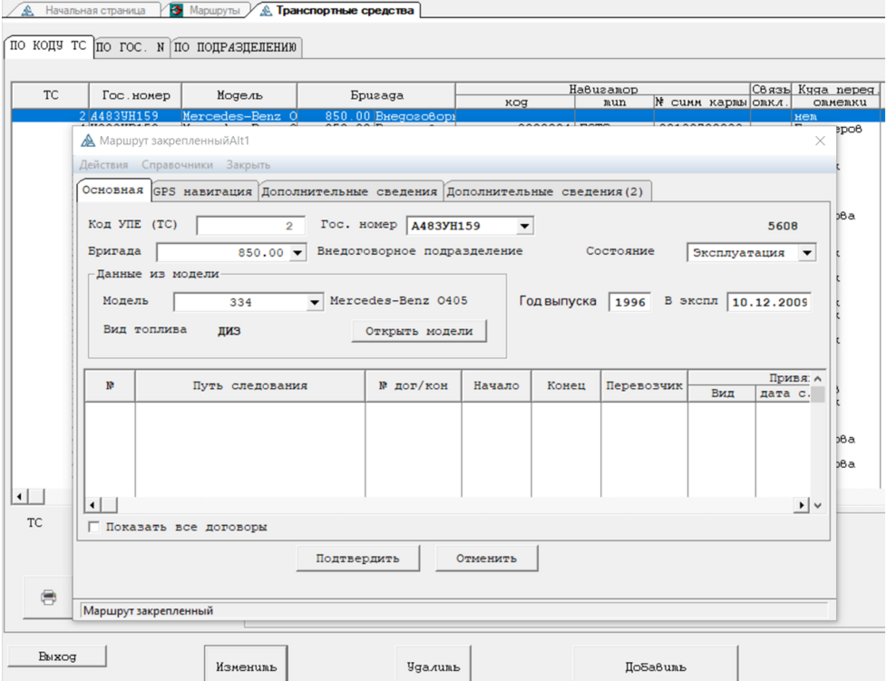Click the Конец column header
Viewport: 887px width, 681px height.
[566, 386]
